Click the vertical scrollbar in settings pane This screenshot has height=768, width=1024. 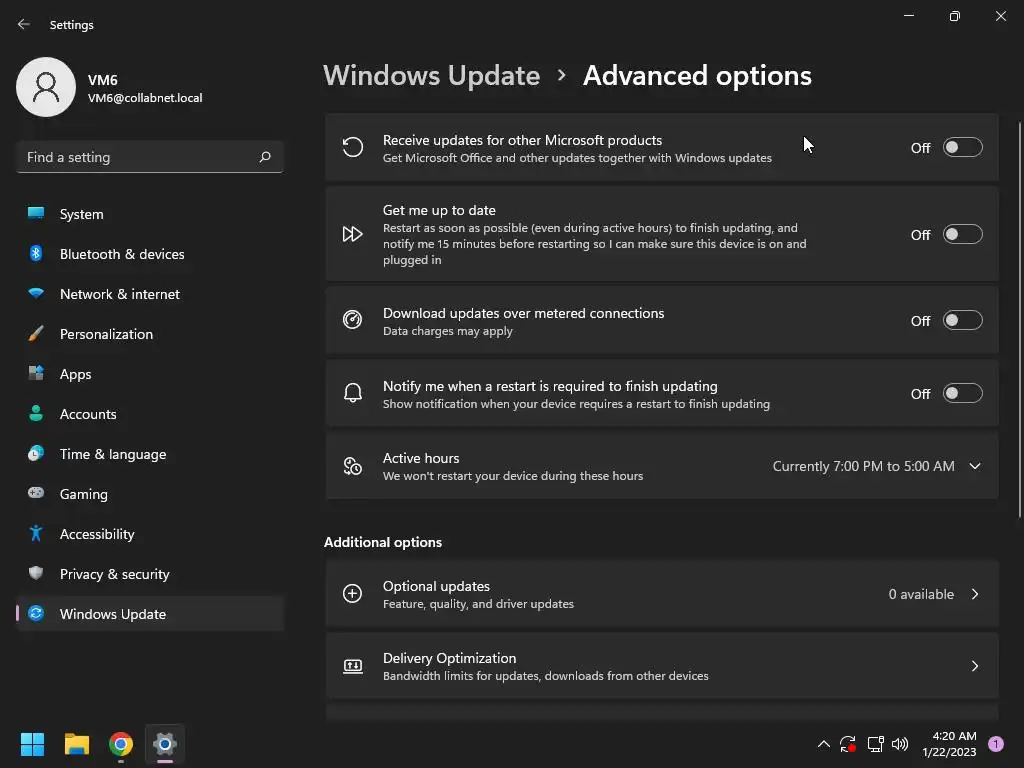coord(1019,320)
